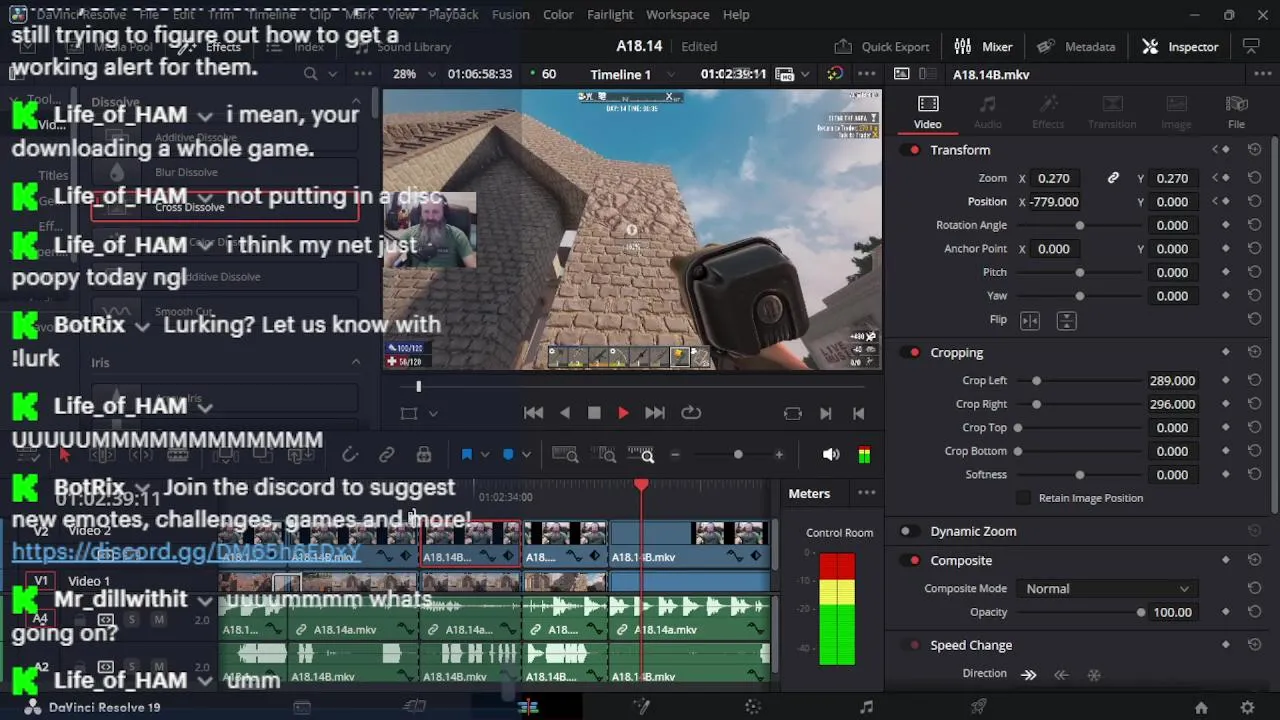Open Composite Mode dropdown

[x=1107, y=588]
